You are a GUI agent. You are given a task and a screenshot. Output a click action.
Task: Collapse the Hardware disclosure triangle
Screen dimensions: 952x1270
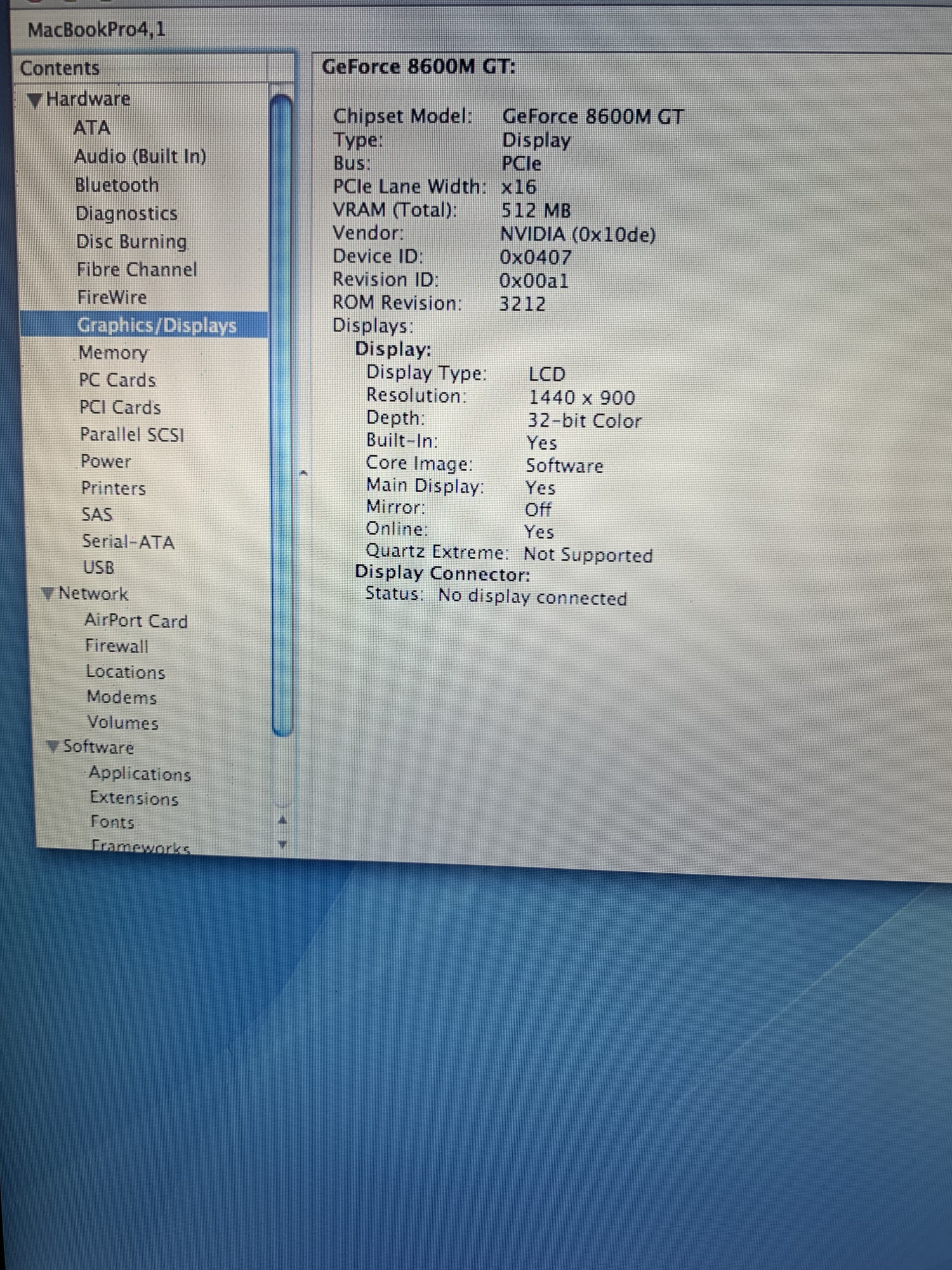tap(36, 100)
